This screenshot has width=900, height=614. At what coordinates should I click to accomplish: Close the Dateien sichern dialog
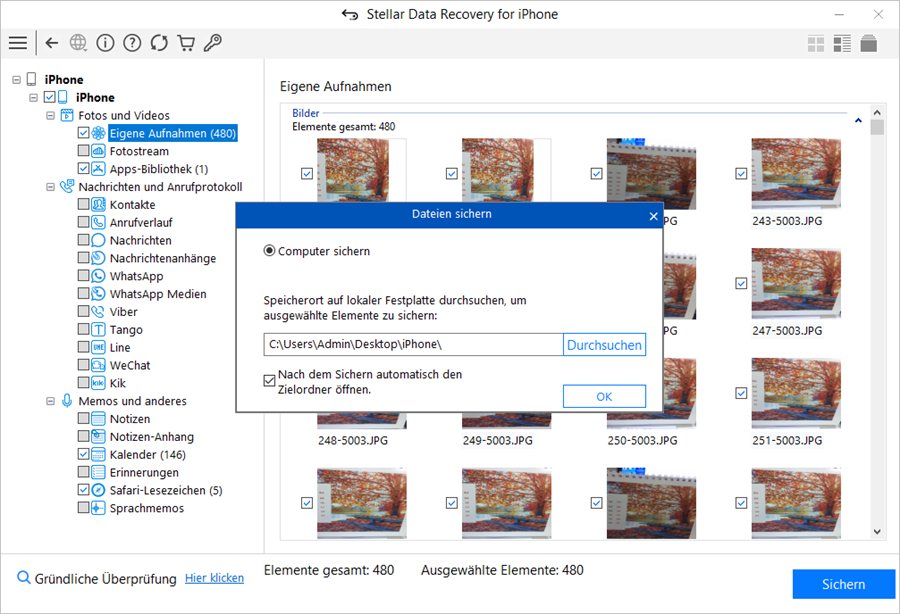click(653, 216)
